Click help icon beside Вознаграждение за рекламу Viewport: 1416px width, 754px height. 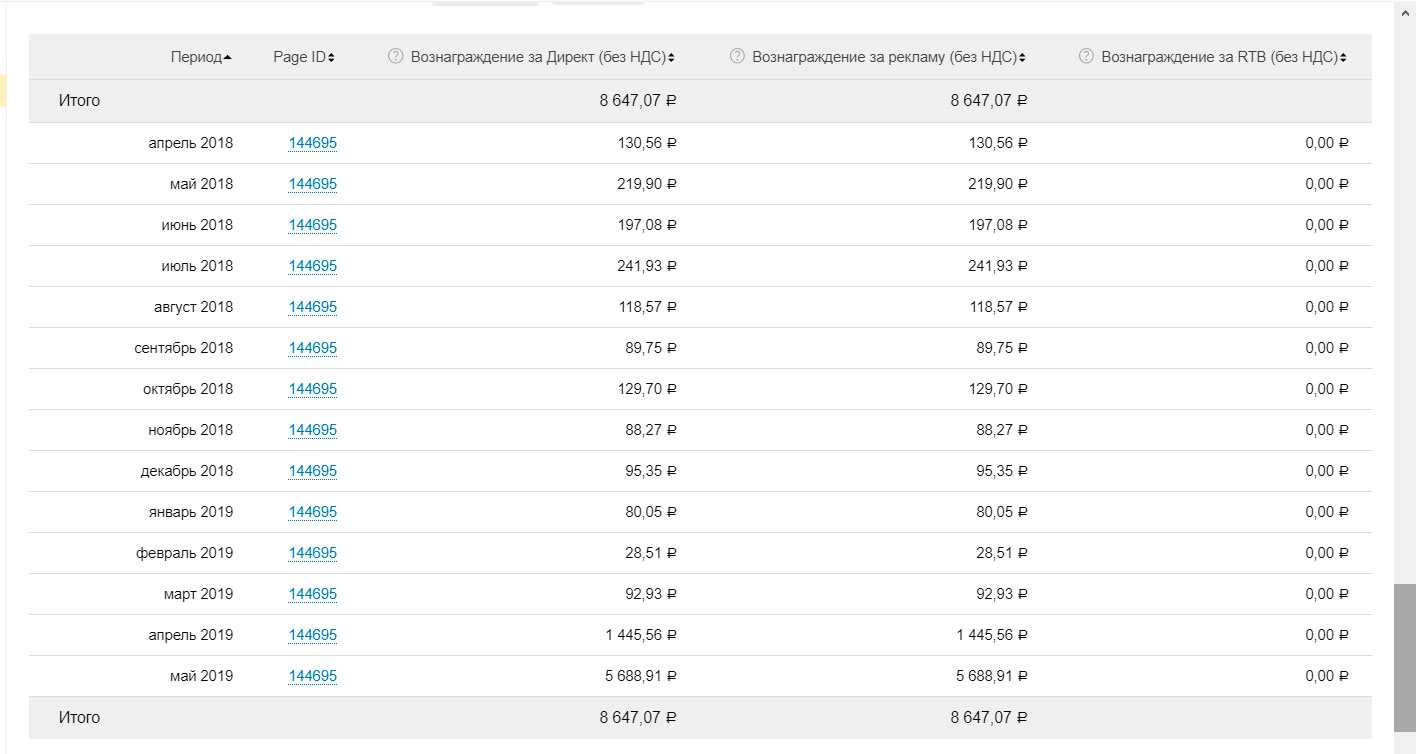(x=737, y=57)
